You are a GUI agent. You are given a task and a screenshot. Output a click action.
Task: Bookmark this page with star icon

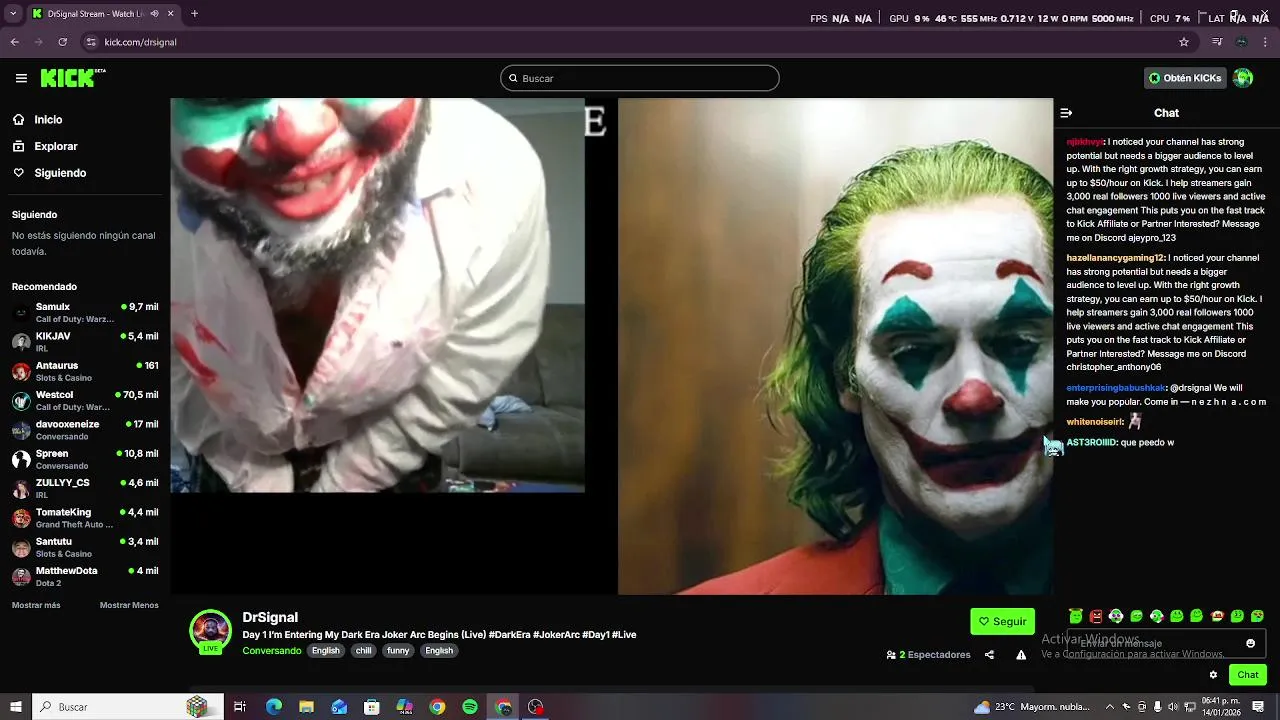(1184, 42)
